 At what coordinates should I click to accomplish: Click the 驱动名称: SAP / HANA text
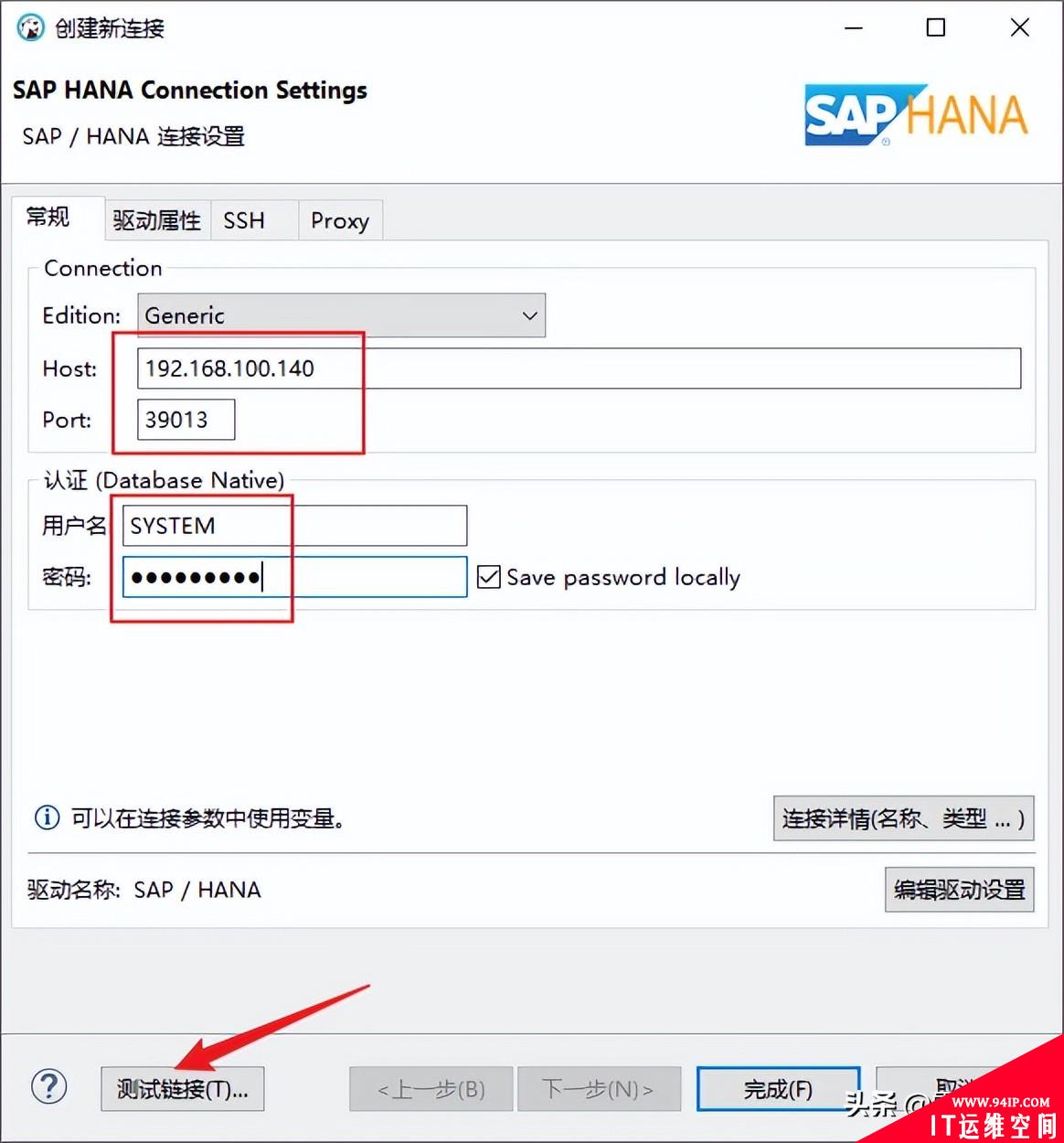(144, 890)
